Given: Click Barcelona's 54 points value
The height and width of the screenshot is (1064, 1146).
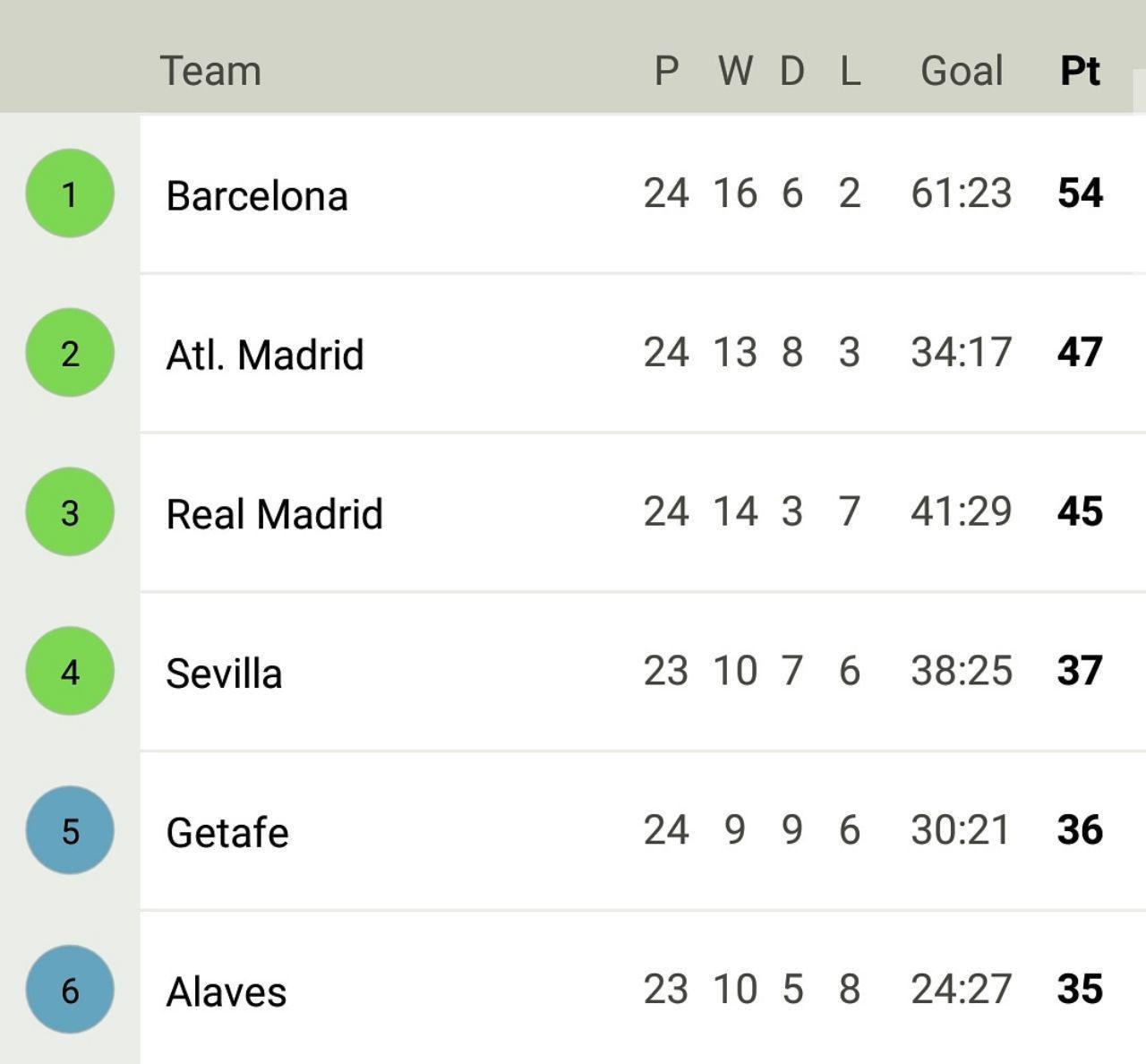Looking at the screenshot, I should coord(1080,193).
